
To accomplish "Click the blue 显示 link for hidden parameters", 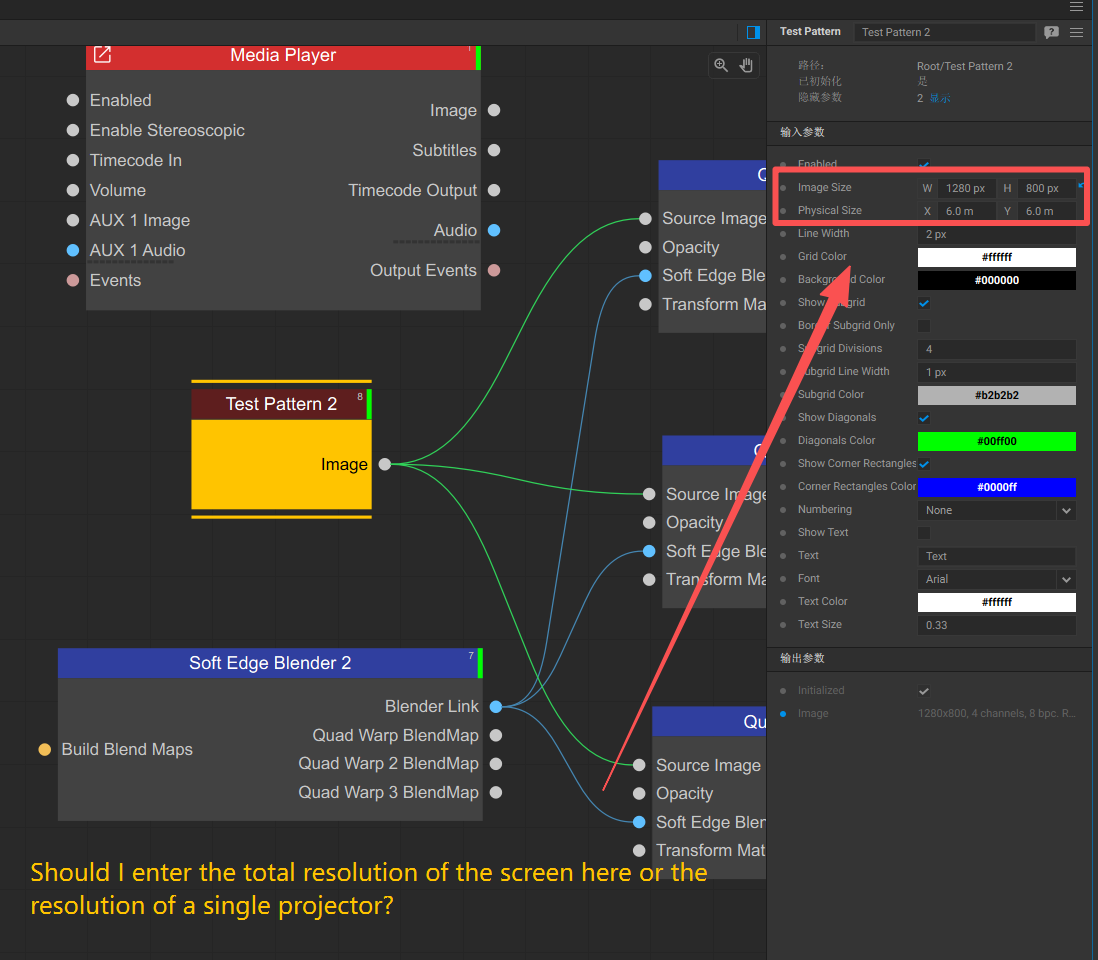I will [940, 98].
